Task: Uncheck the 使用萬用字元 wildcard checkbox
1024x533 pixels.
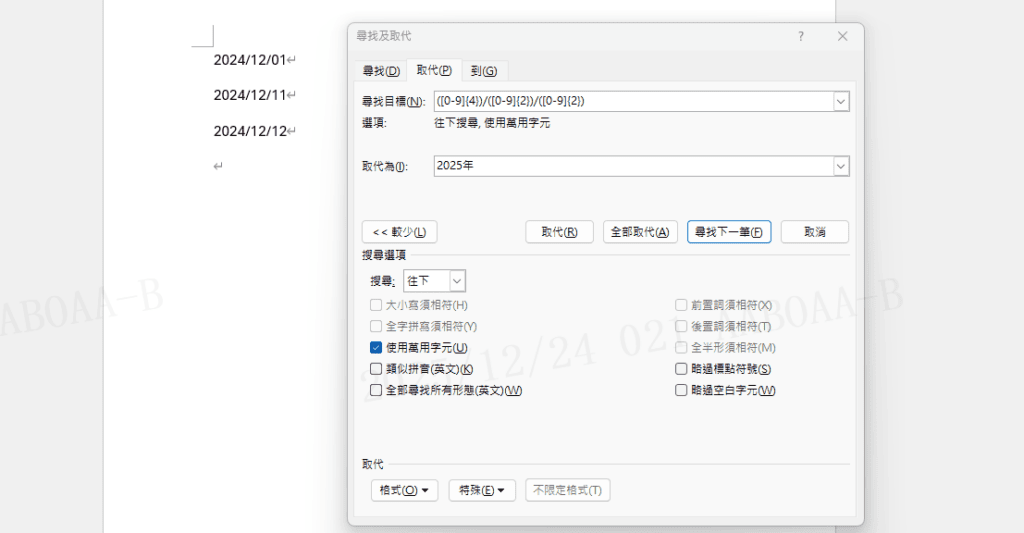Action: click(376, 348)
